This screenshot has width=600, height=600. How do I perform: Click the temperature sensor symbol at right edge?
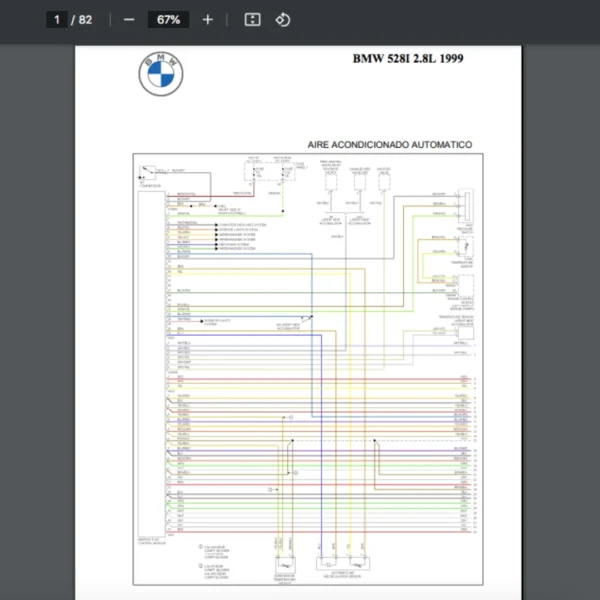[x=462, y=245]
